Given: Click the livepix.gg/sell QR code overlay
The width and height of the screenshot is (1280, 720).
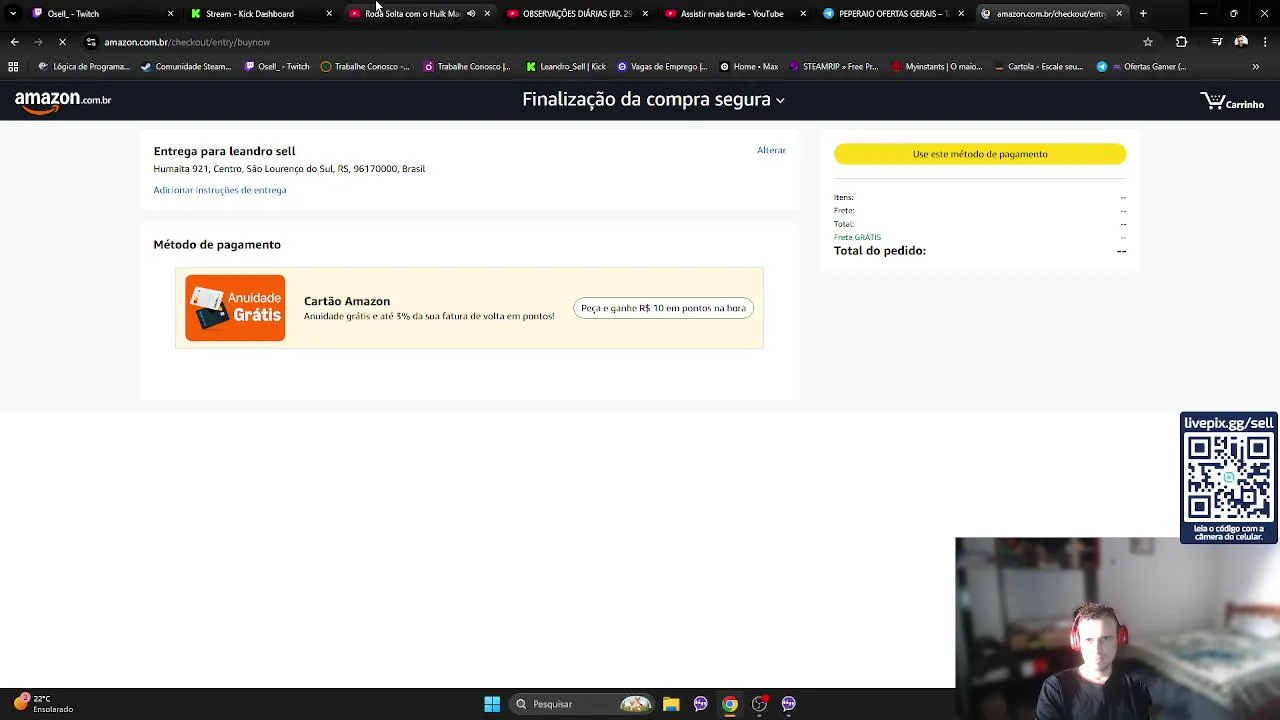Looking at the screenshot, I should 1228,478.
